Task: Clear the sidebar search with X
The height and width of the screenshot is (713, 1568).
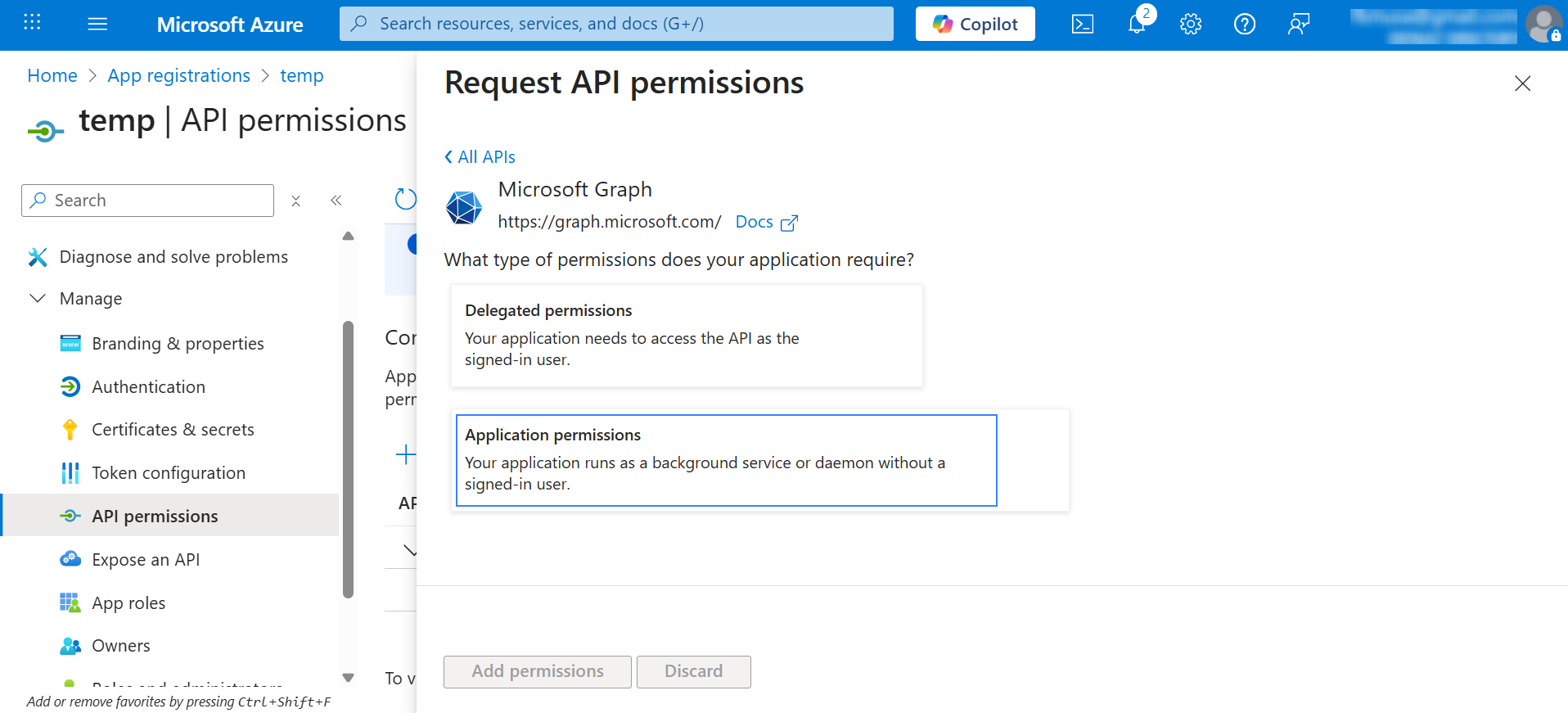Action: pos(296,201)
